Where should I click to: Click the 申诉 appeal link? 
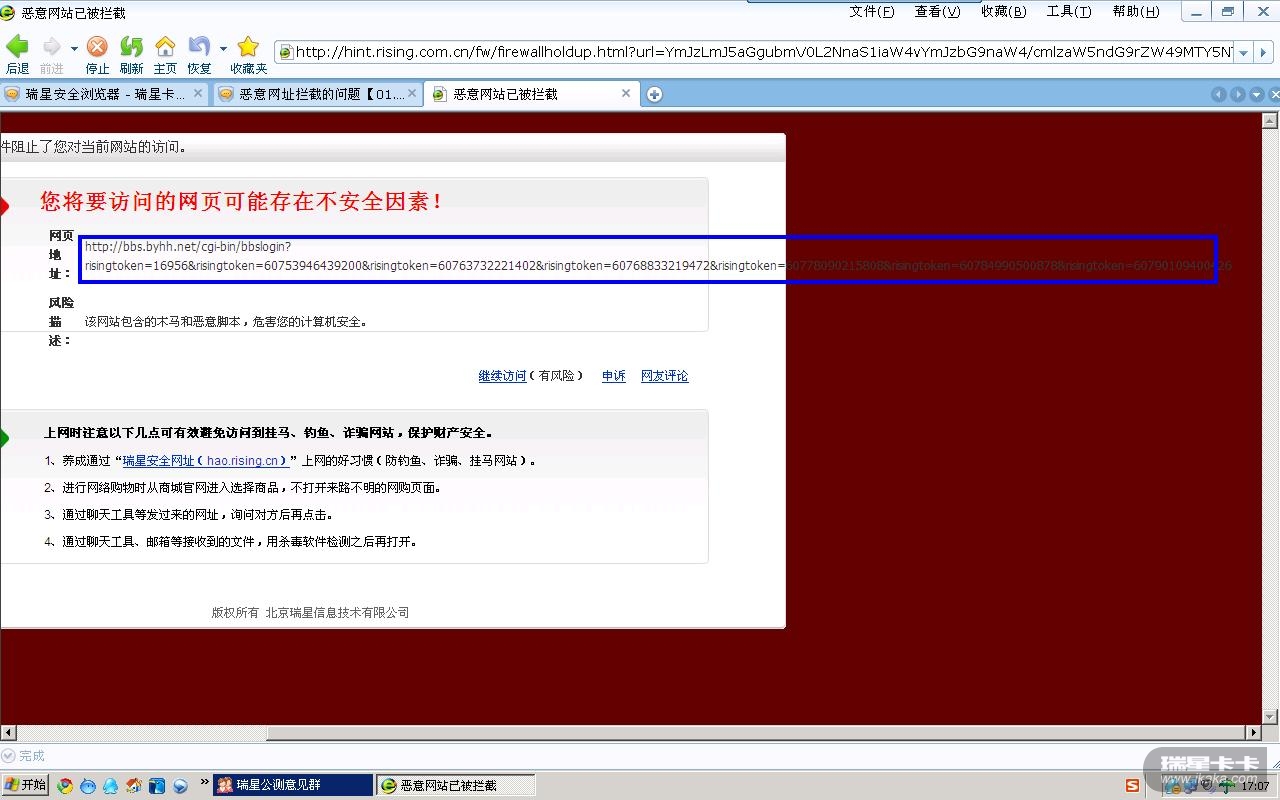(614, 376)
